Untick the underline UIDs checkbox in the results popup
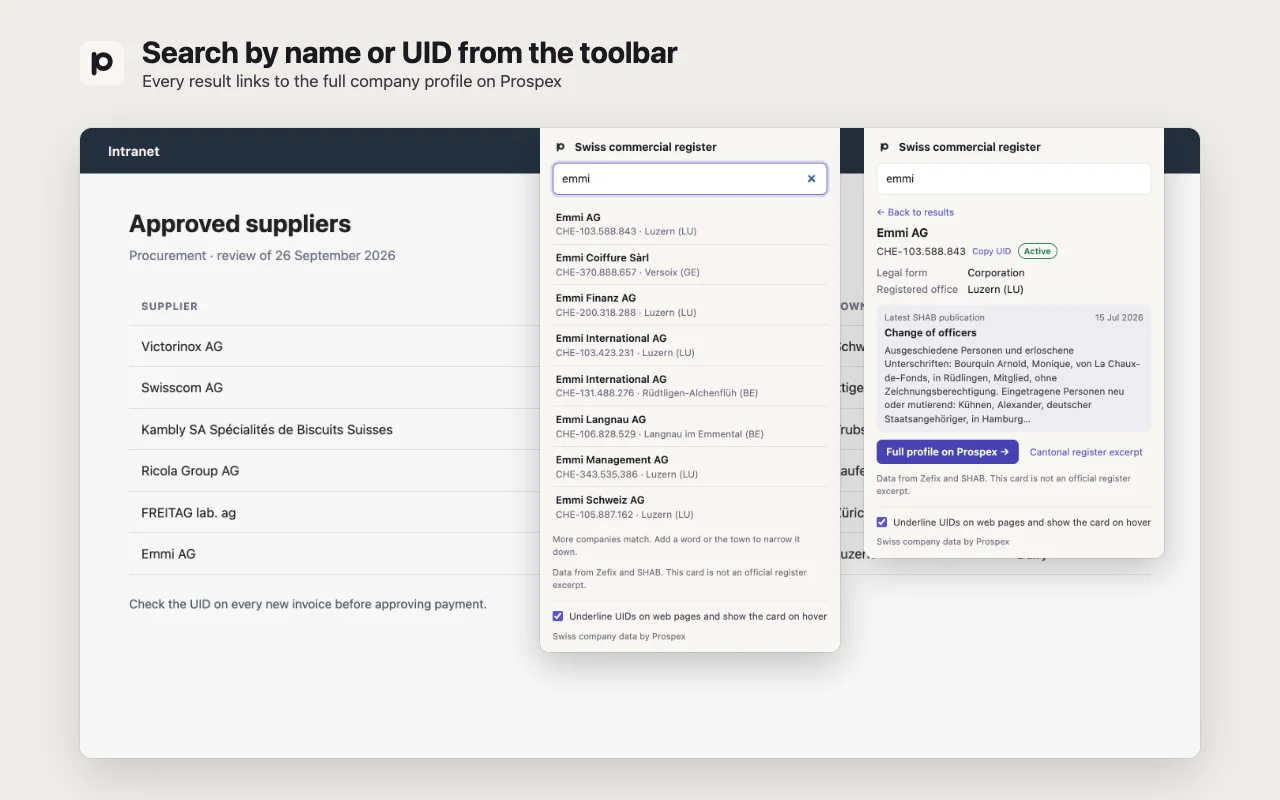The width and height of the screenshot is (1280, 800). coord(558,616)
